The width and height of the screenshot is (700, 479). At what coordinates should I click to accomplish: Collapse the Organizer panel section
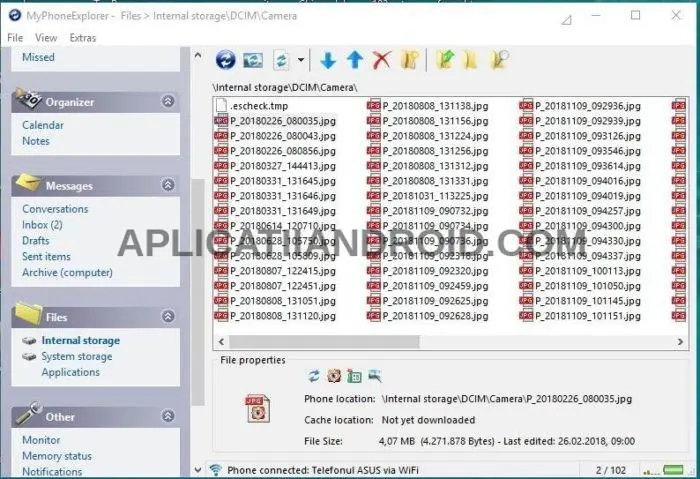[x=168, y=101]
